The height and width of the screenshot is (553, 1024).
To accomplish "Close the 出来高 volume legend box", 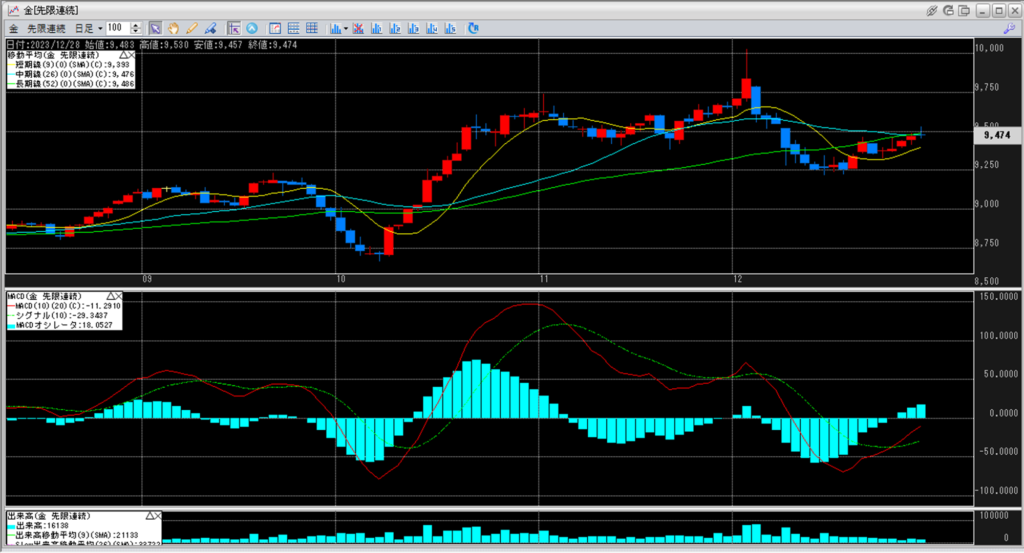I will click(155, 515).
